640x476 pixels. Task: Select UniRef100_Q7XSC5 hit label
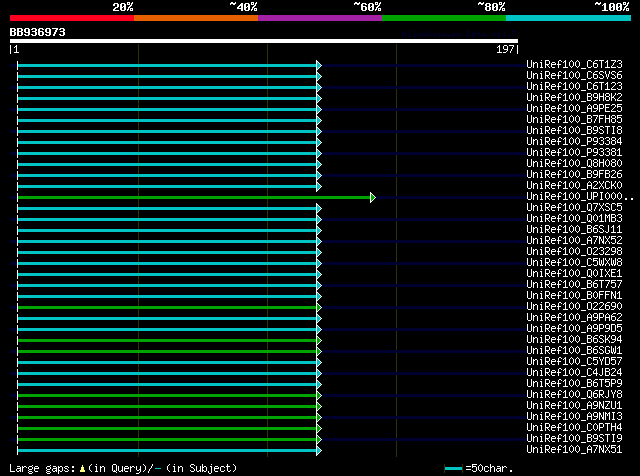click(x=574, y=208)
